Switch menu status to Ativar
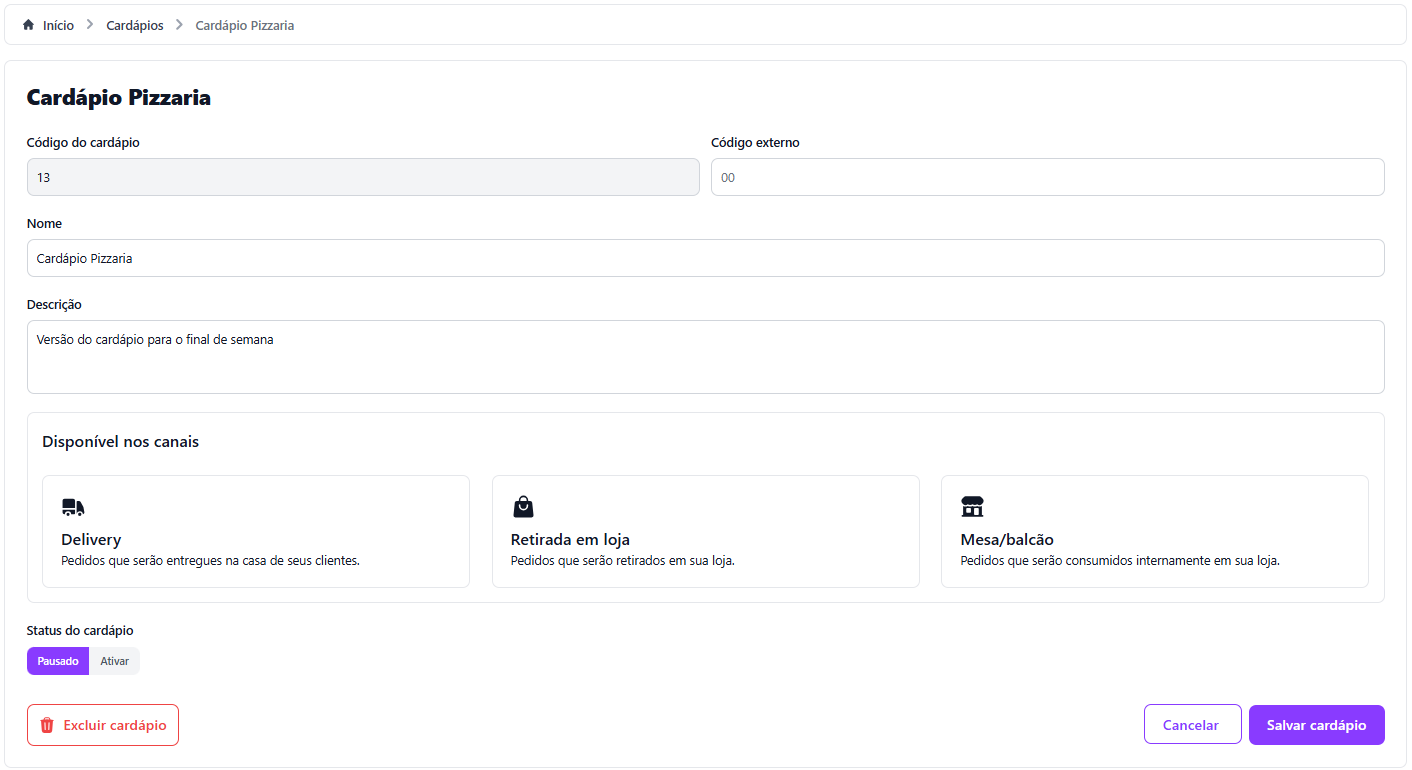 pos(115,661)
